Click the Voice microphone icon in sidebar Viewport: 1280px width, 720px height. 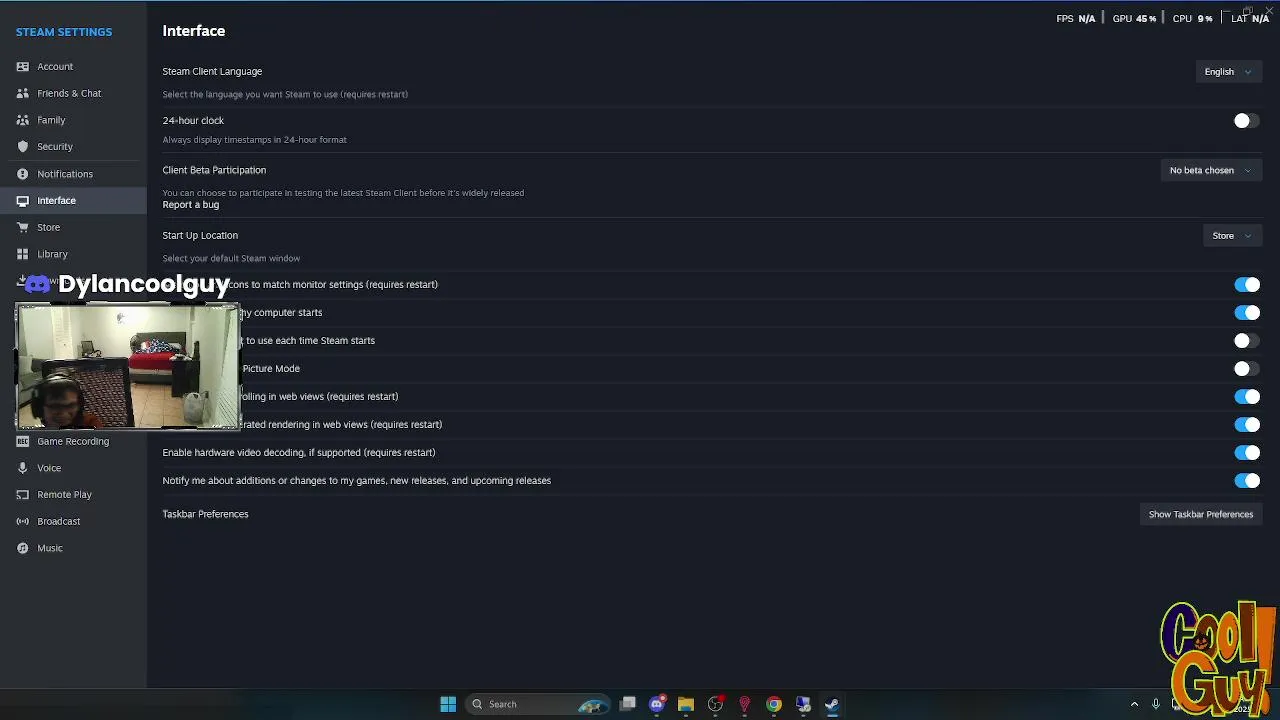[22, 468]
